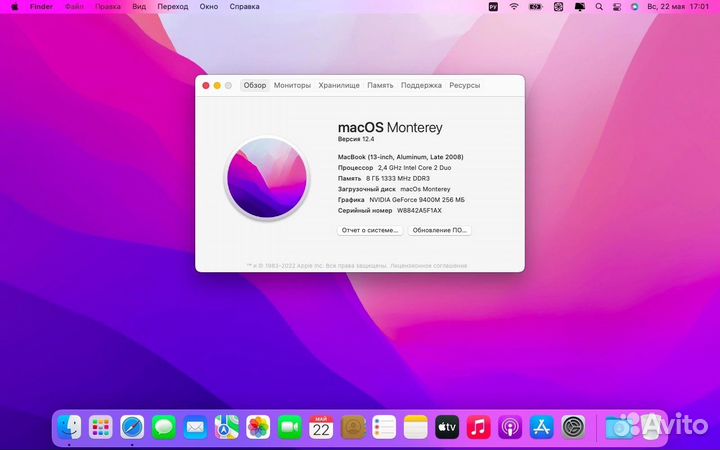Open the Справка menu
Image resolution: width=720 pixels, height=450 pixels.
pyautogui.click(x=244, y=6)
